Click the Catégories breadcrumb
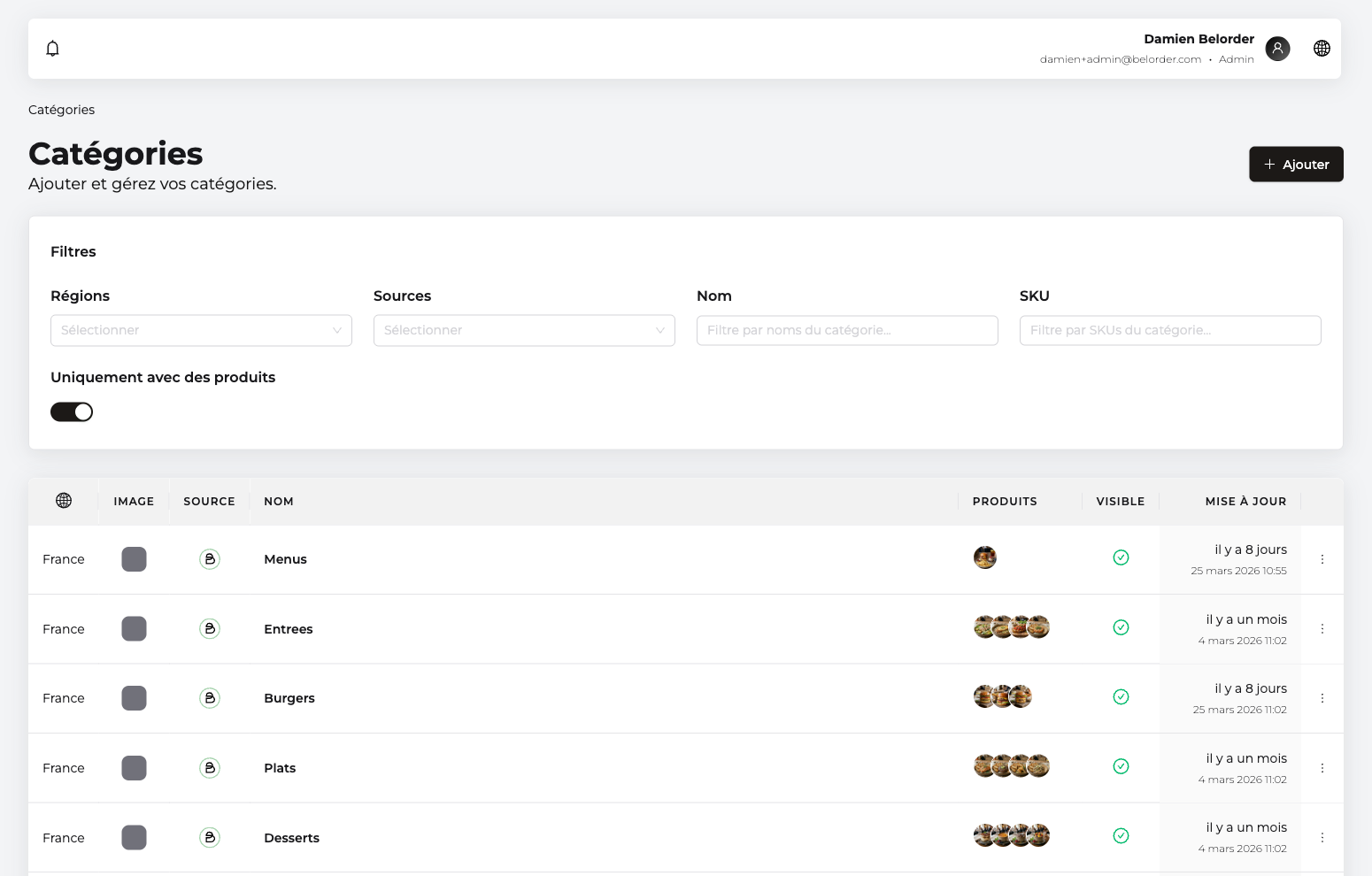This screenshot has height=876, width=1372. [x=61, y=110]
